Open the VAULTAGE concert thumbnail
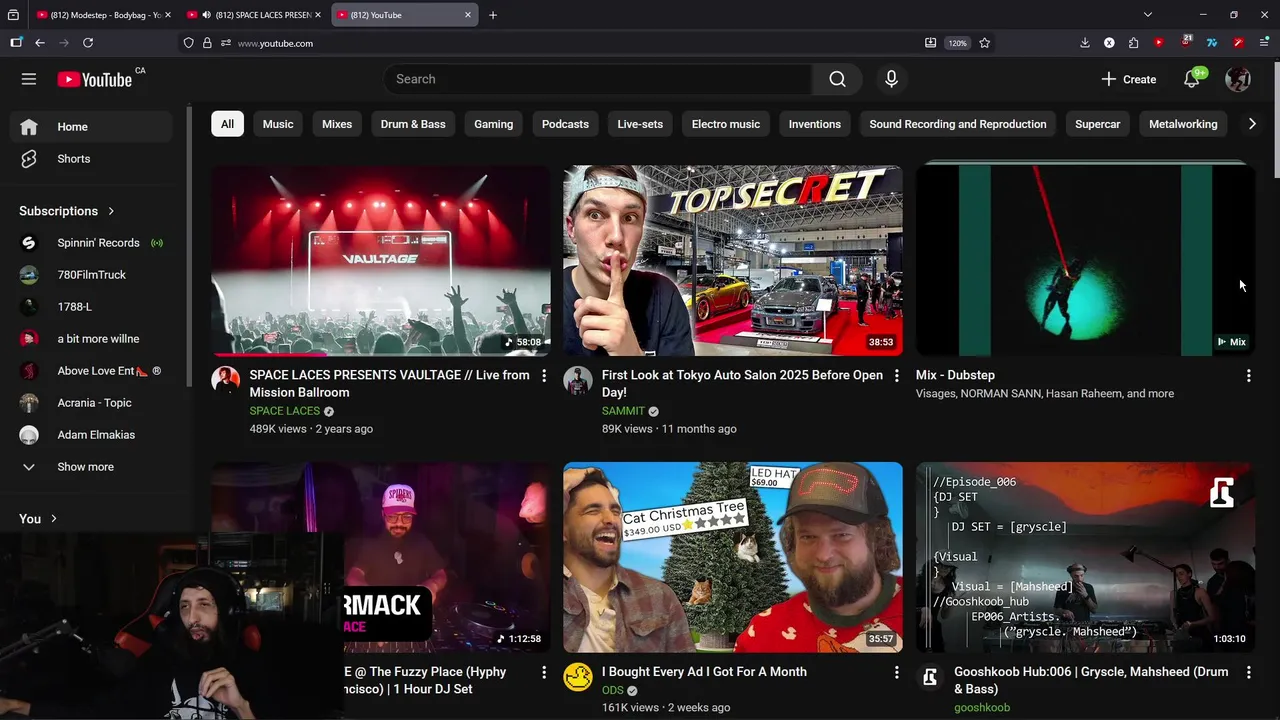Image resolution: width=1280 pixels, height=720 pixels. (x=380, y=260)
